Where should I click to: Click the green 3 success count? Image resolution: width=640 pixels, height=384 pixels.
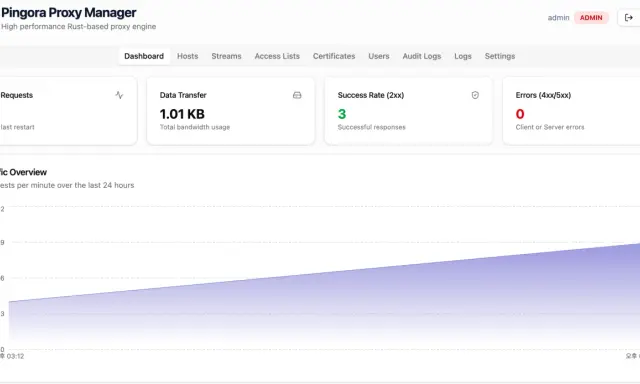click(342, 114)
